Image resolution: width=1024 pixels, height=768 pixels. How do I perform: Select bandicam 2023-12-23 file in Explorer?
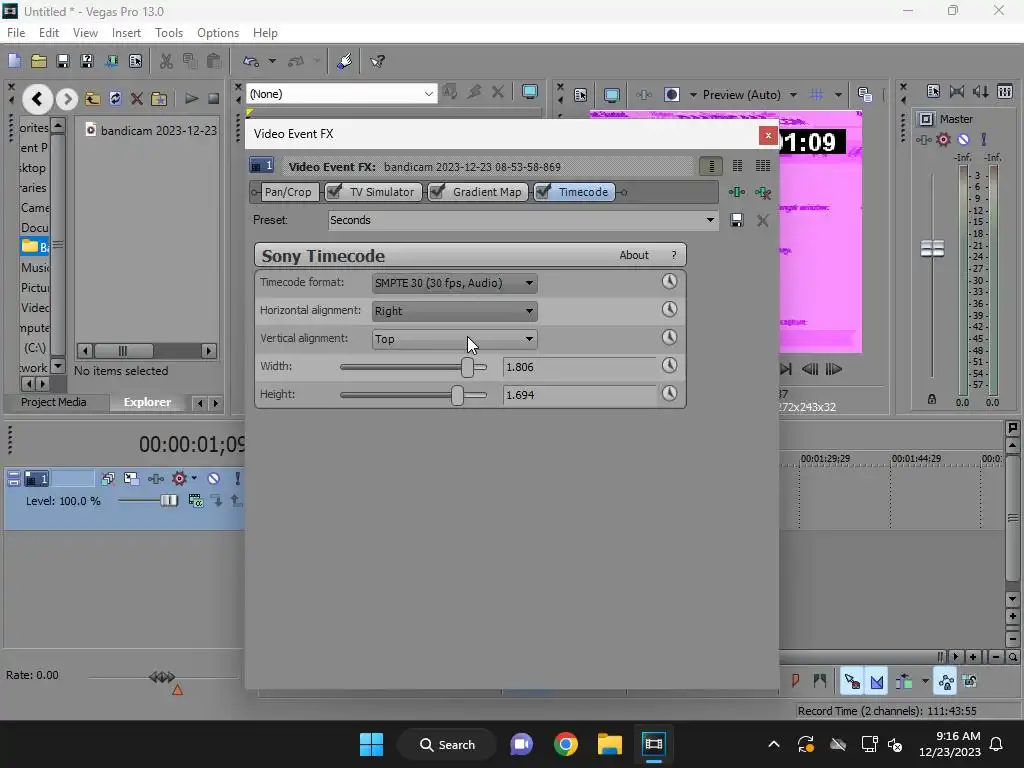coord(152,131)
